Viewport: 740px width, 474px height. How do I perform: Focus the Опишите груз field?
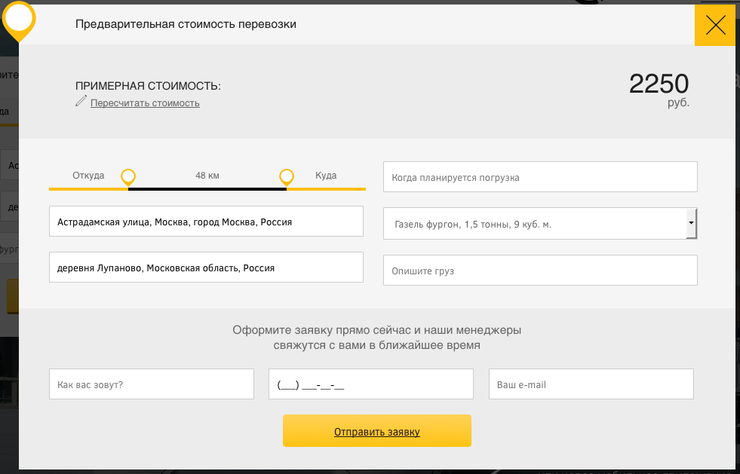(540, 271)
